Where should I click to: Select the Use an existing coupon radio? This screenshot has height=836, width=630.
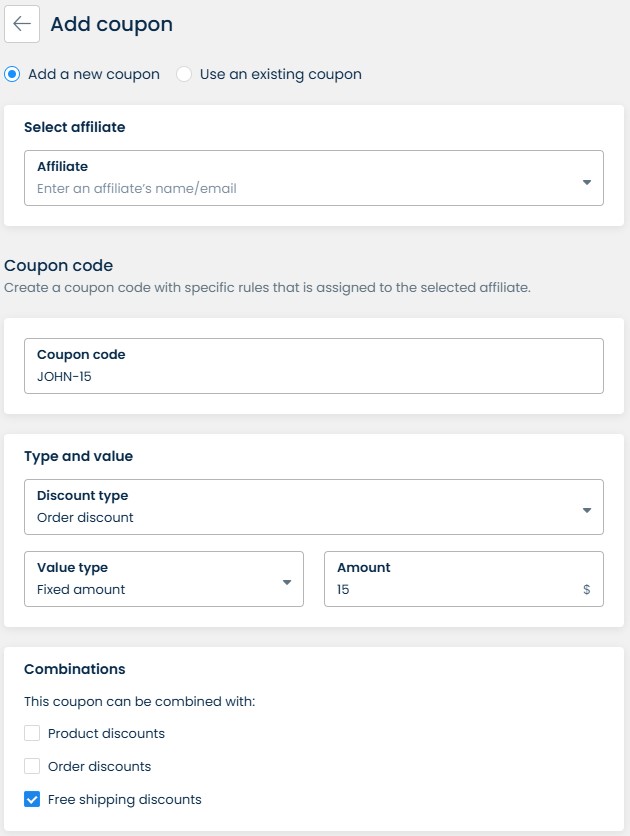[184, 74]
